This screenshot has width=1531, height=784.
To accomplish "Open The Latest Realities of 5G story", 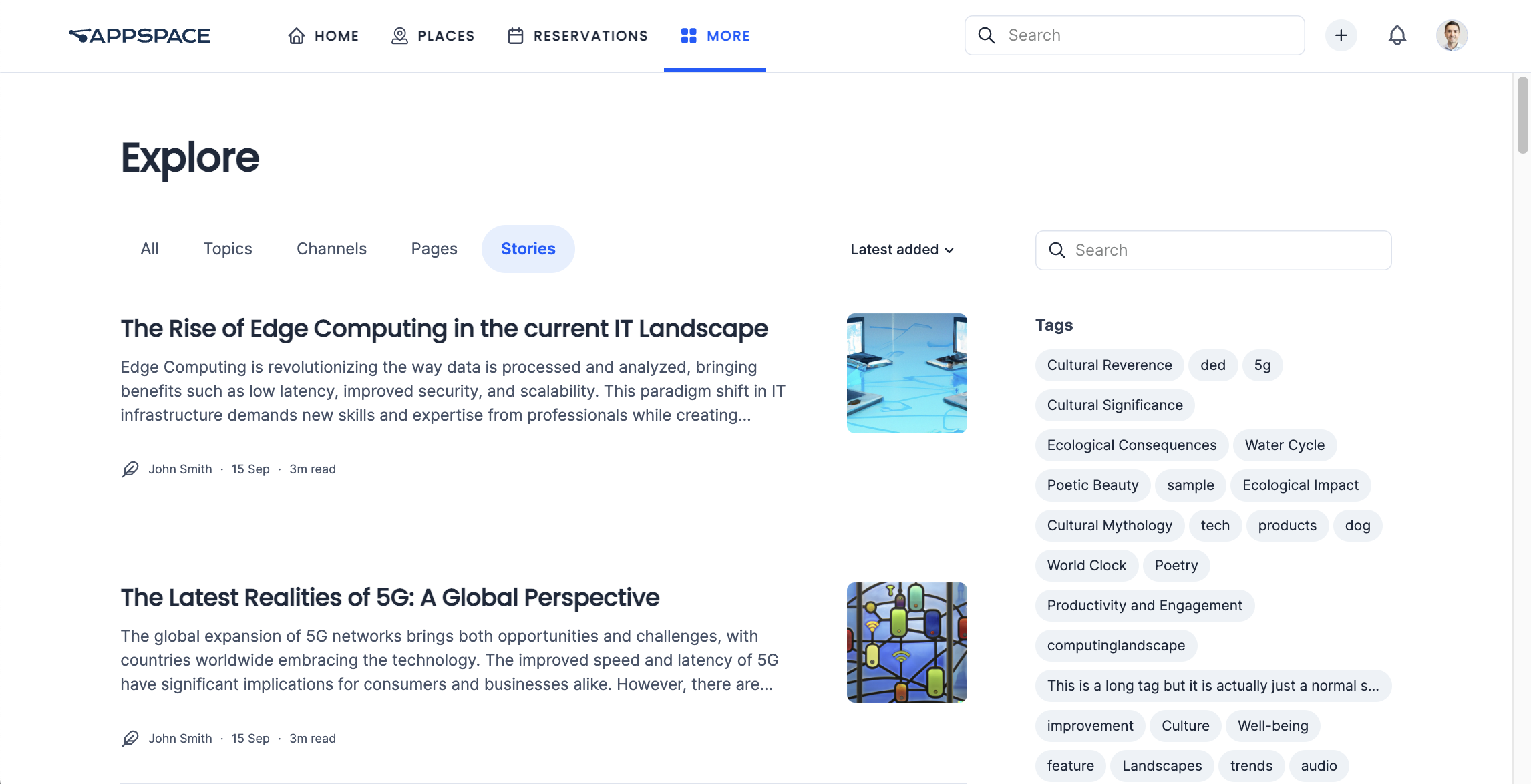I will 390,598.
